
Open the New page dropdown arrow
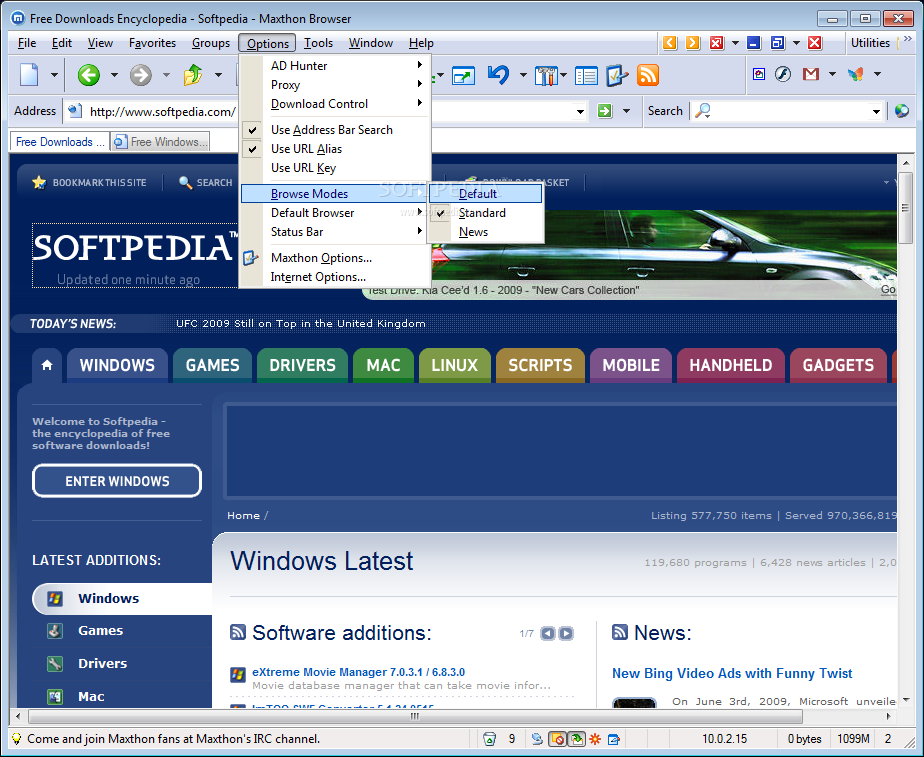tap(54, 75)
